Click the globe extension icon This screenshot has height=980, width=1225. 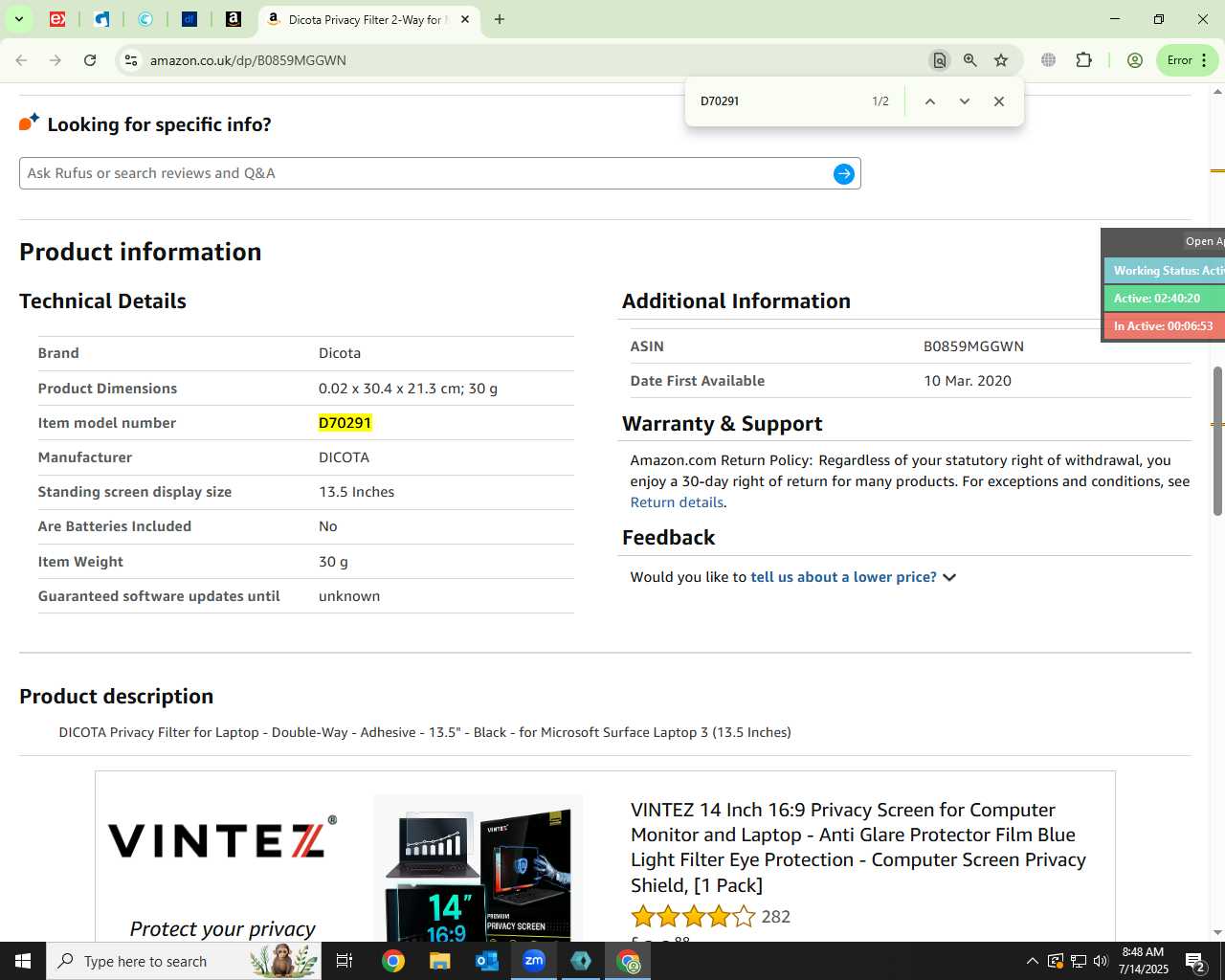1049,60
